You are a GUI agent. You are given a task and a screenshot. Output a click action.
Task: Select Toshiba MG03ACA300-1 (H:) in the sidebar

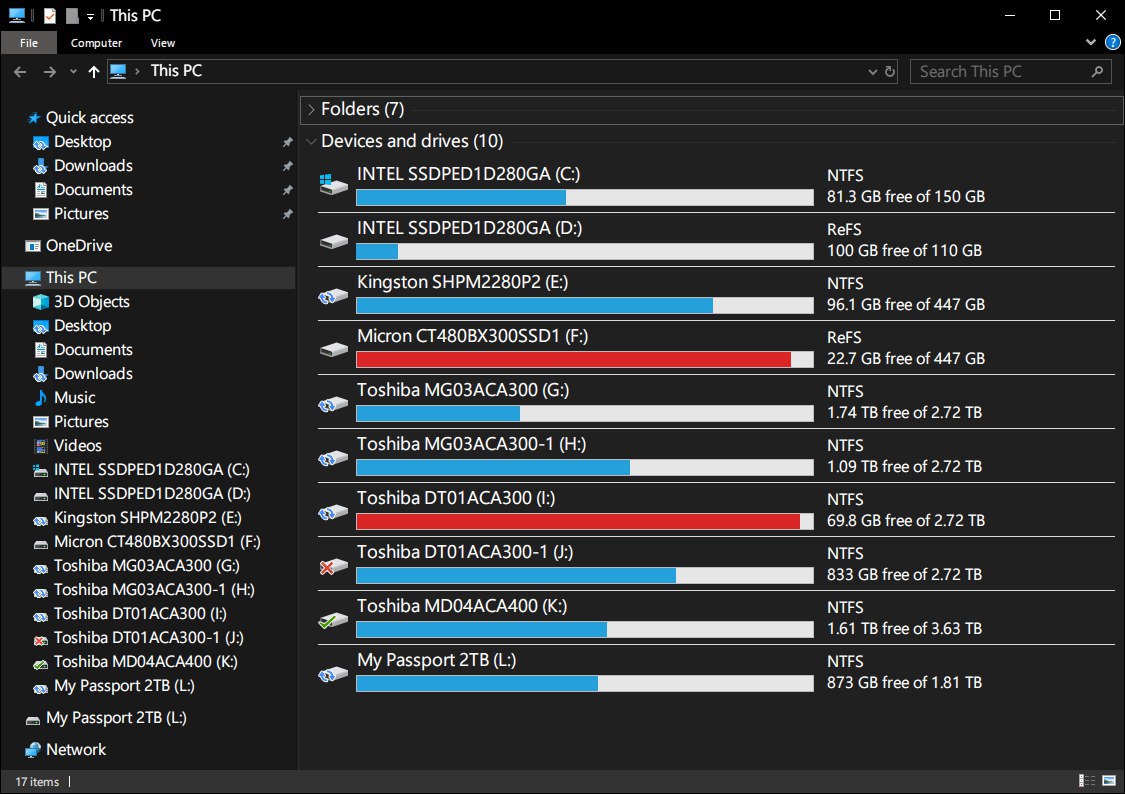(x=154, y=590)
